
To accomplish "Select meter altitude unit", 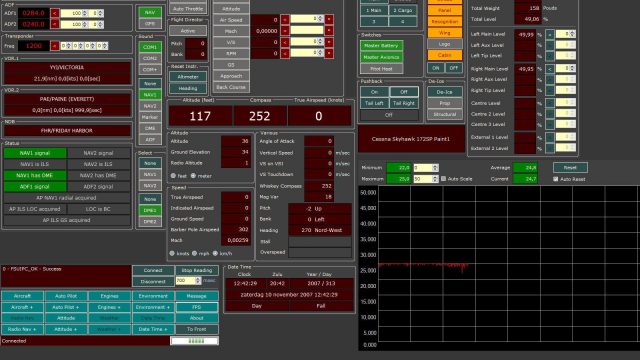I will [x=193, y=176].
